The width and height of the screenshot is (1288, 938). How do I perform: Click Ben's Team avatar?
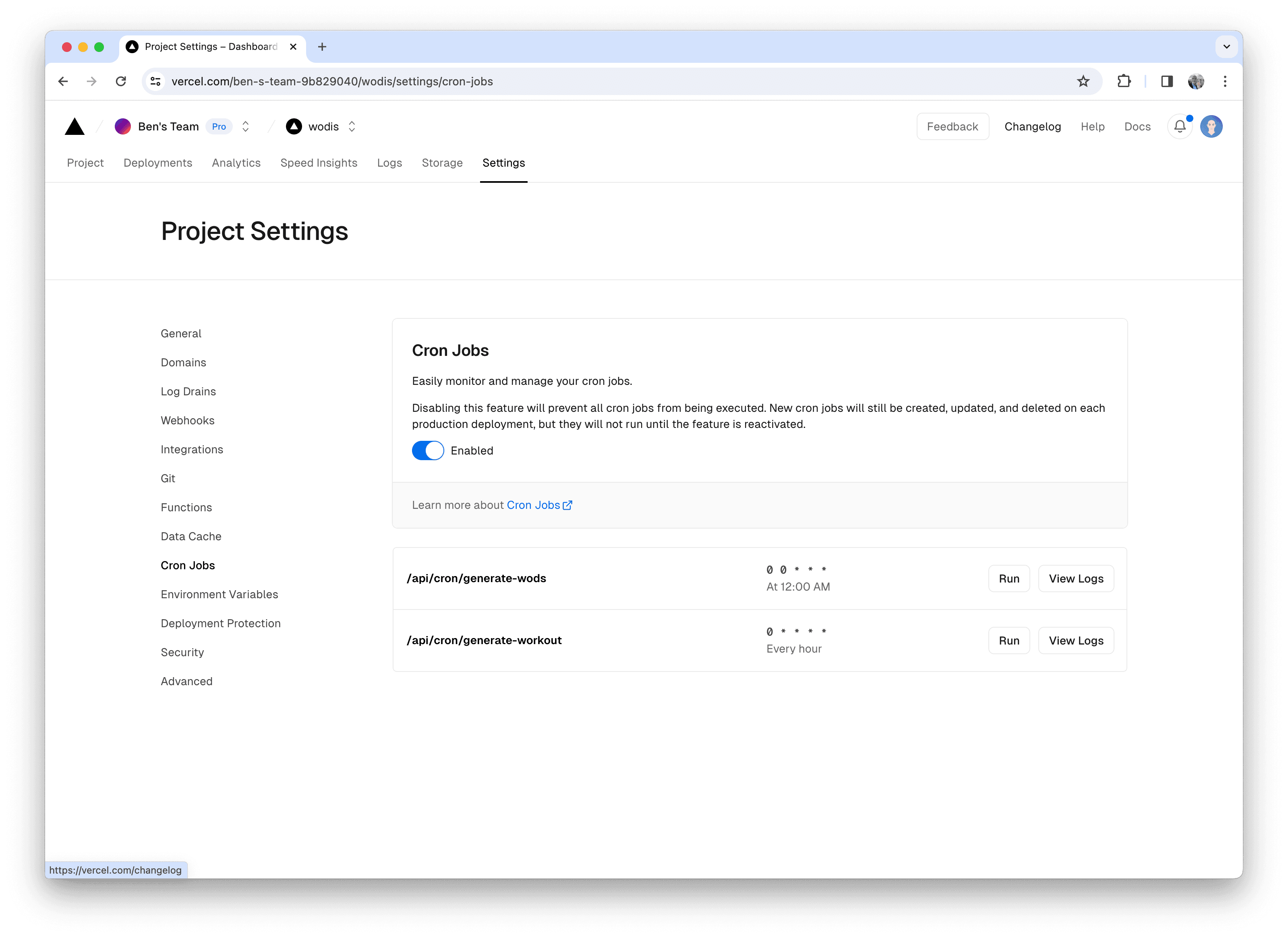pos(123,126)
